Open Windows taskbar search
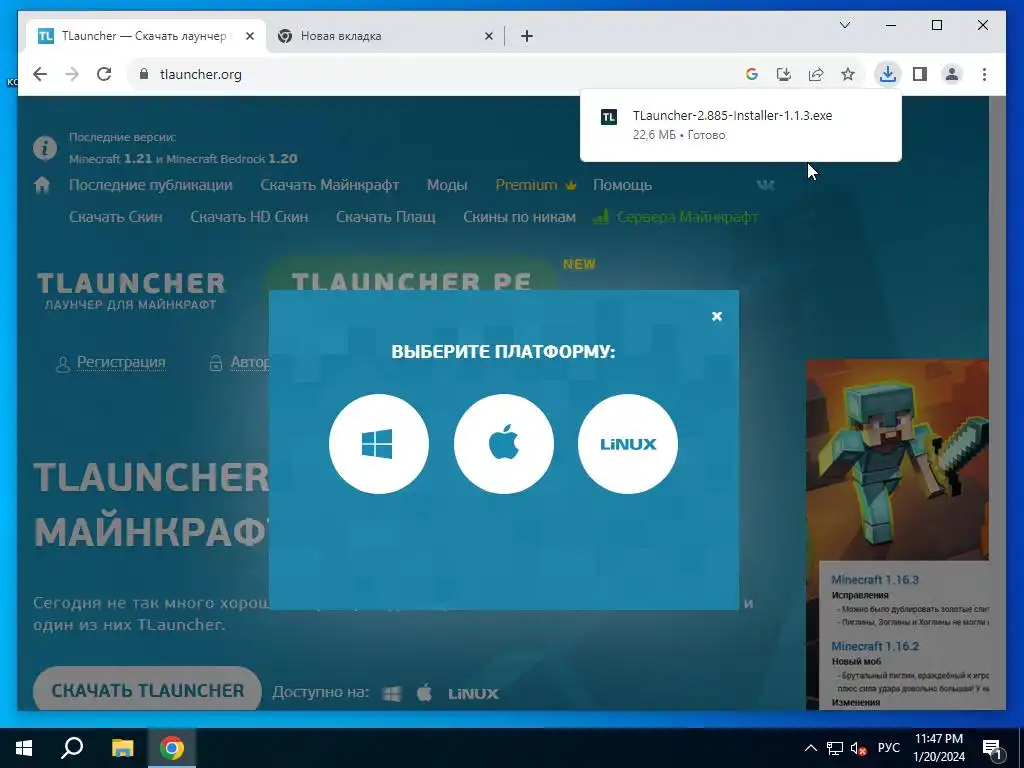Screen dimensions: 1024x768 pyautogui.click(x=72, y=748)
